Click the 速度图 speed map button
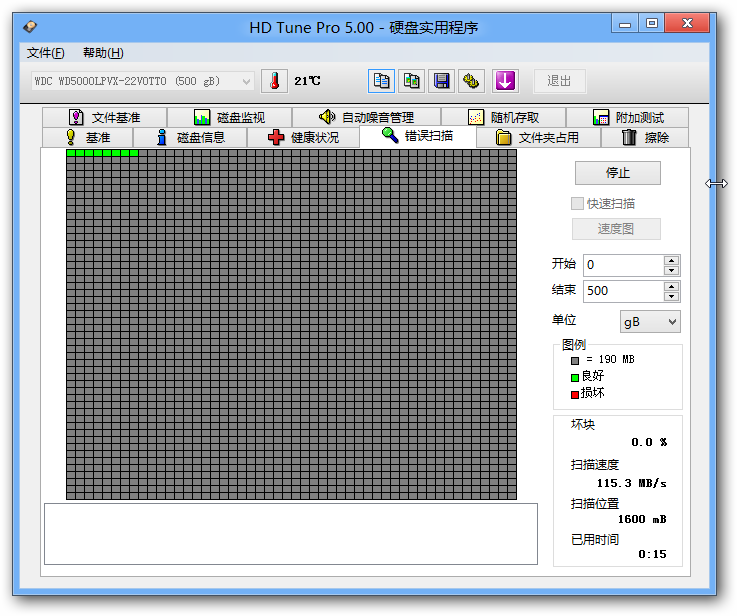 [616, 229]
